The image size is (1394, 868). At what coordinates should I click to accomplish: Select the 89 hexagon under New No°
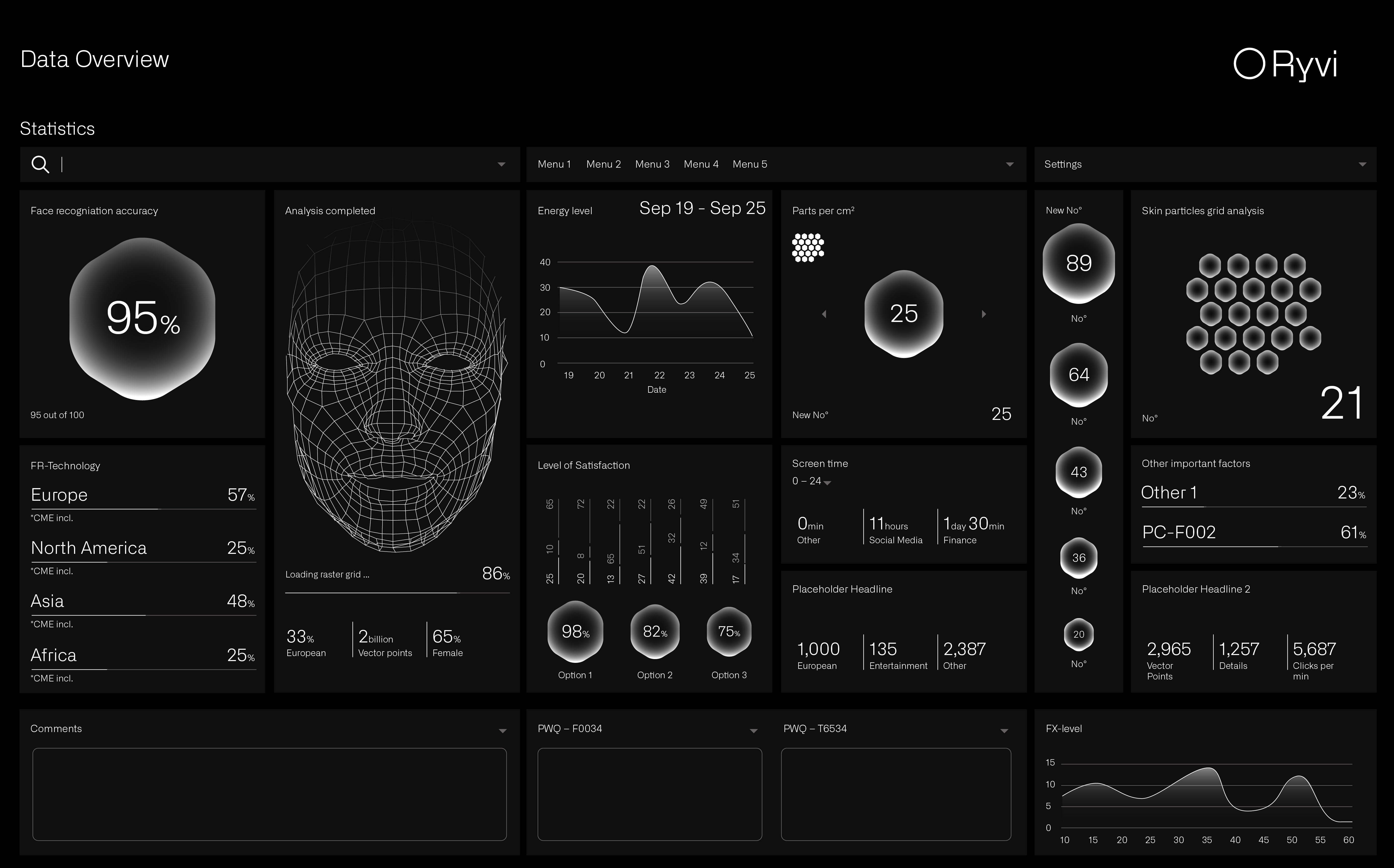click(1078, 263)
